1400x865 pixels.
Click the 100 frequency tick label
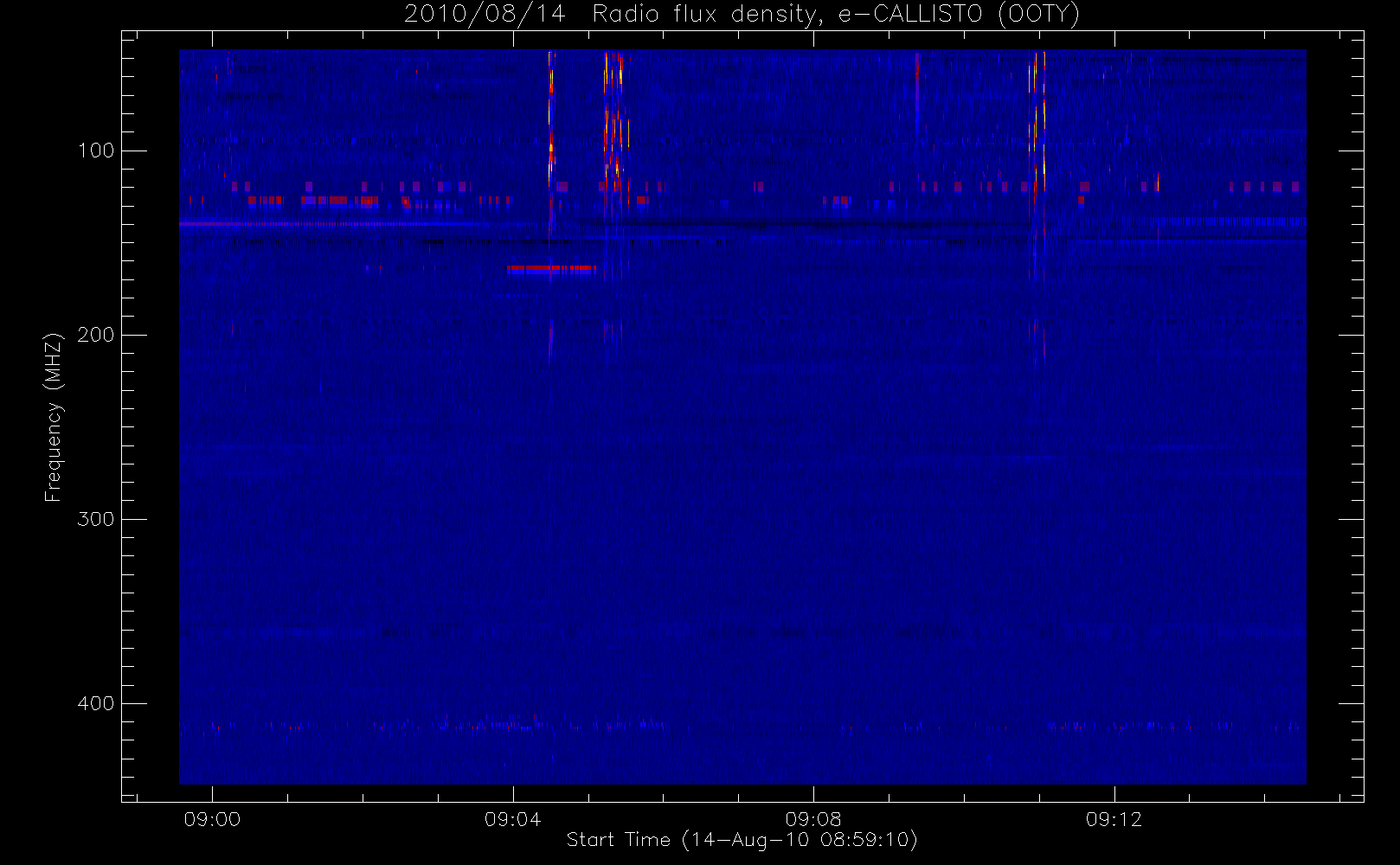96,151
